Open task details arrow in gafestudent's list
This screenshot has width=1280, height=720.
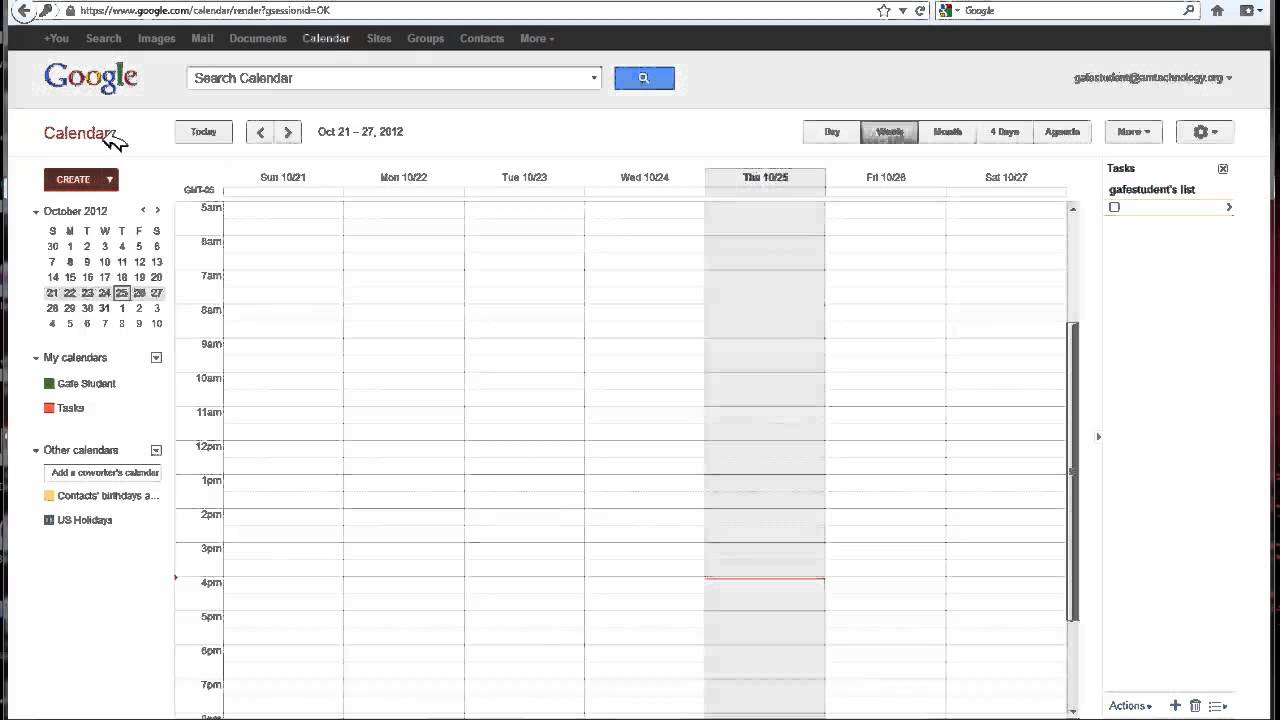1229,207
